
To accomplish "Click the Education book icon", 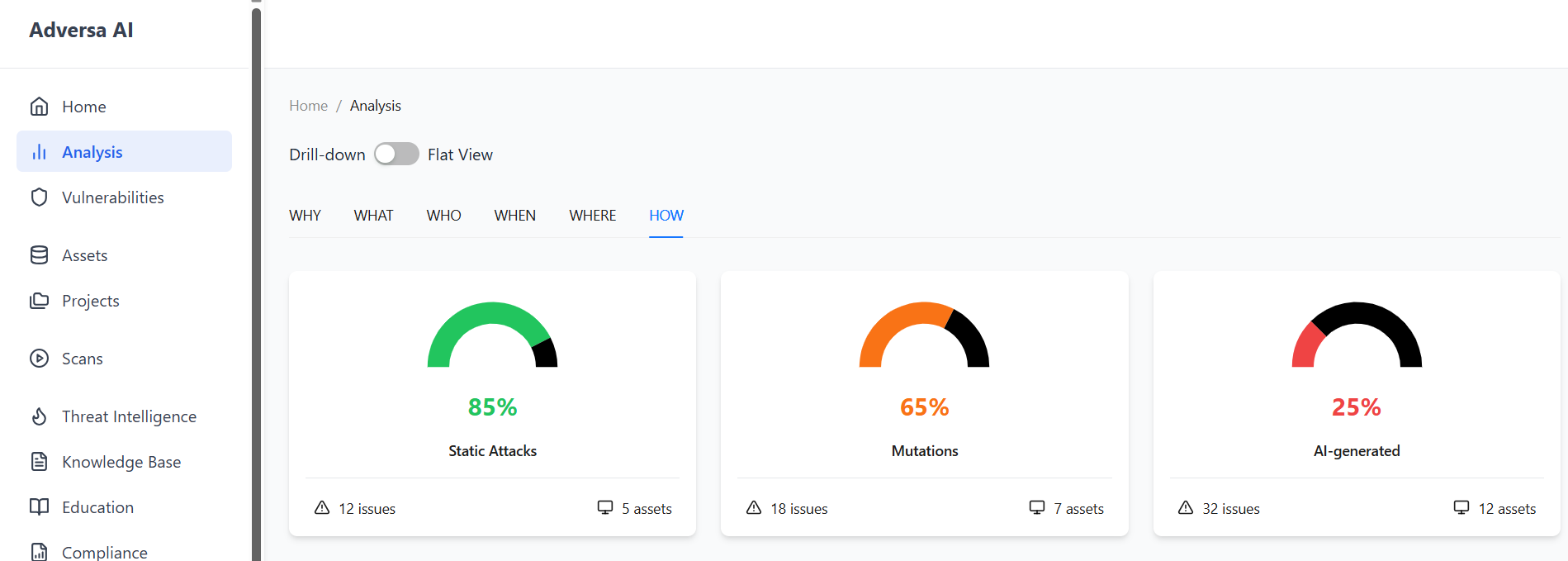I will pyautogui.click(x=39, y=507).
